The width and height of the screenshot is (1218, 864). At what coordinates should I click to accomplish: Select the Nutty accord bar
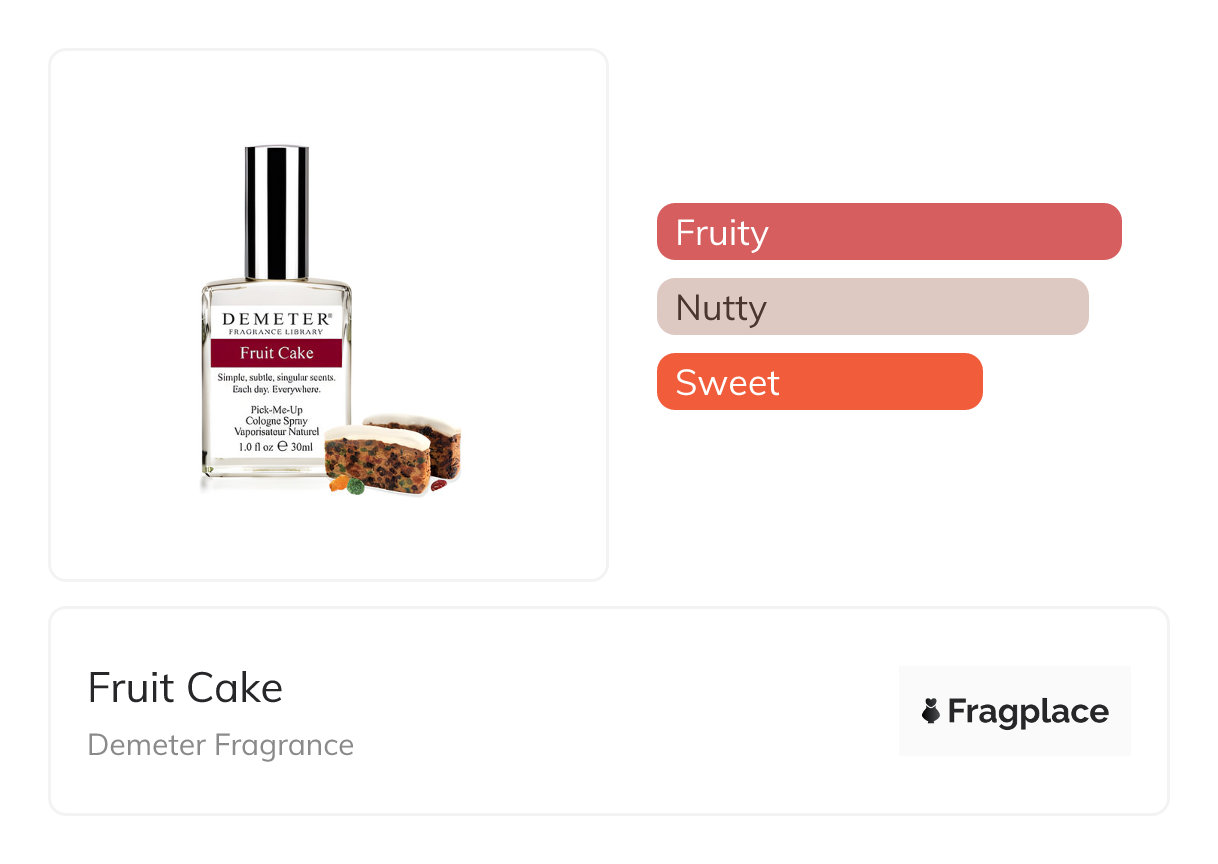(872, 307)
